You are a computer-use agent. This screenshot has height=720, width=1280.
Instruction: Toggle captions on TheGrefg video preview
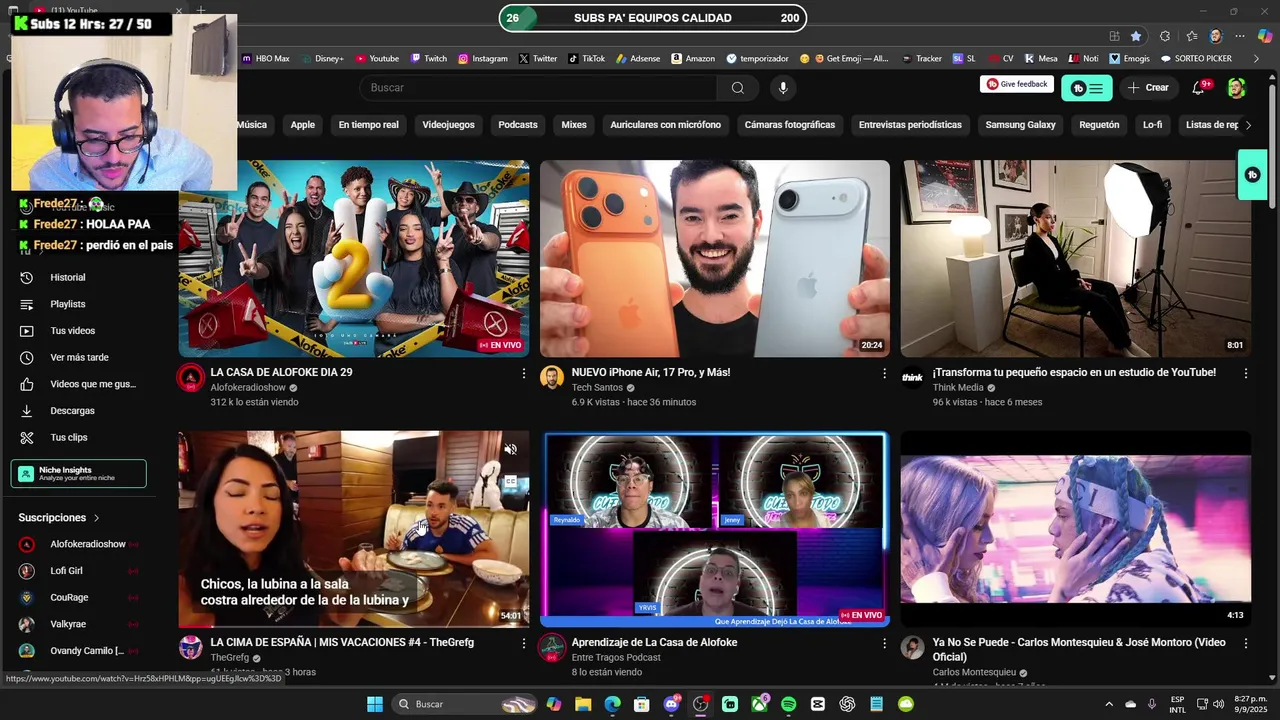(510, 481)
